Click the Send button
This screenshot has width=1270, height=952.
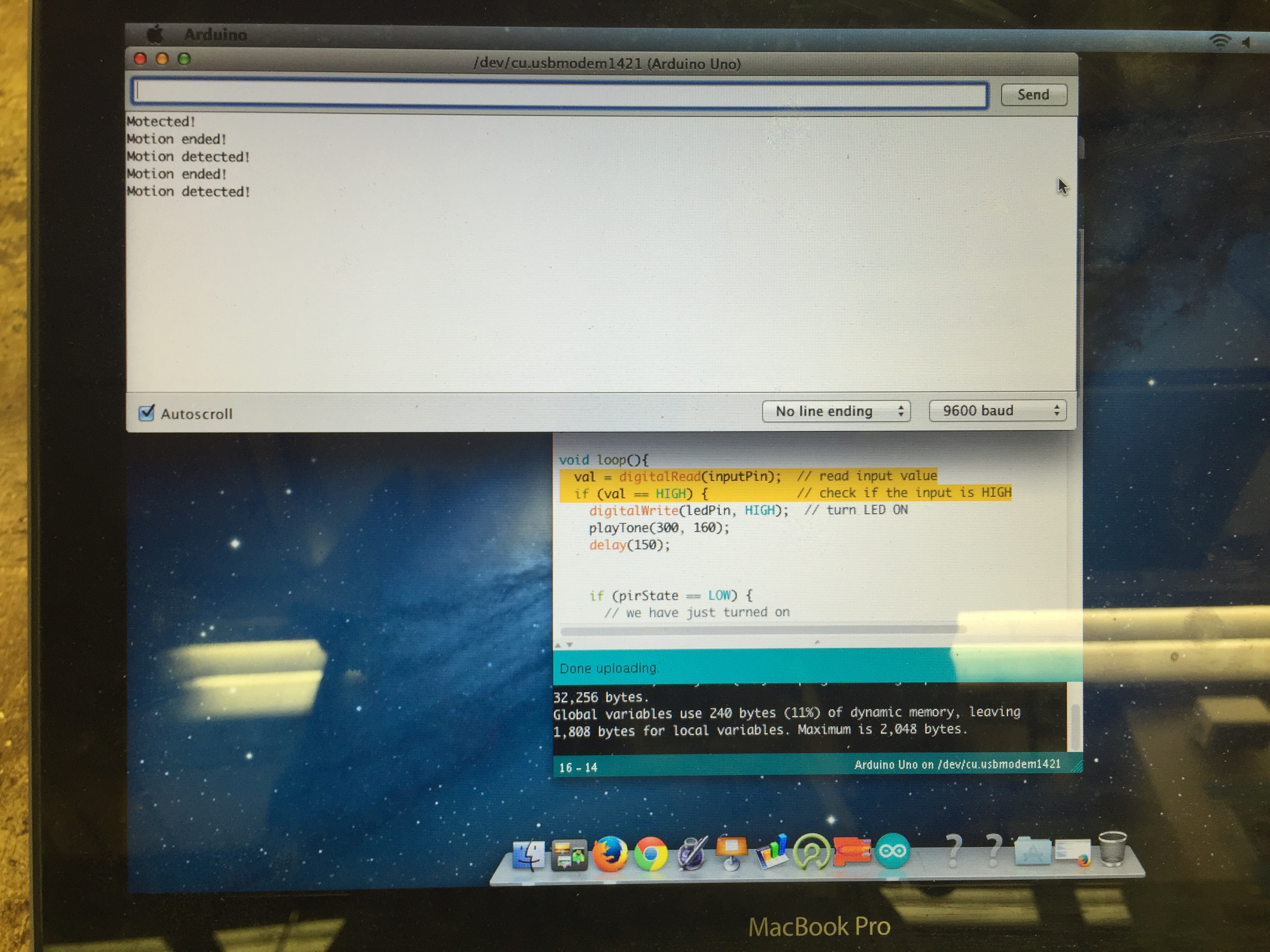[1033, 94]
